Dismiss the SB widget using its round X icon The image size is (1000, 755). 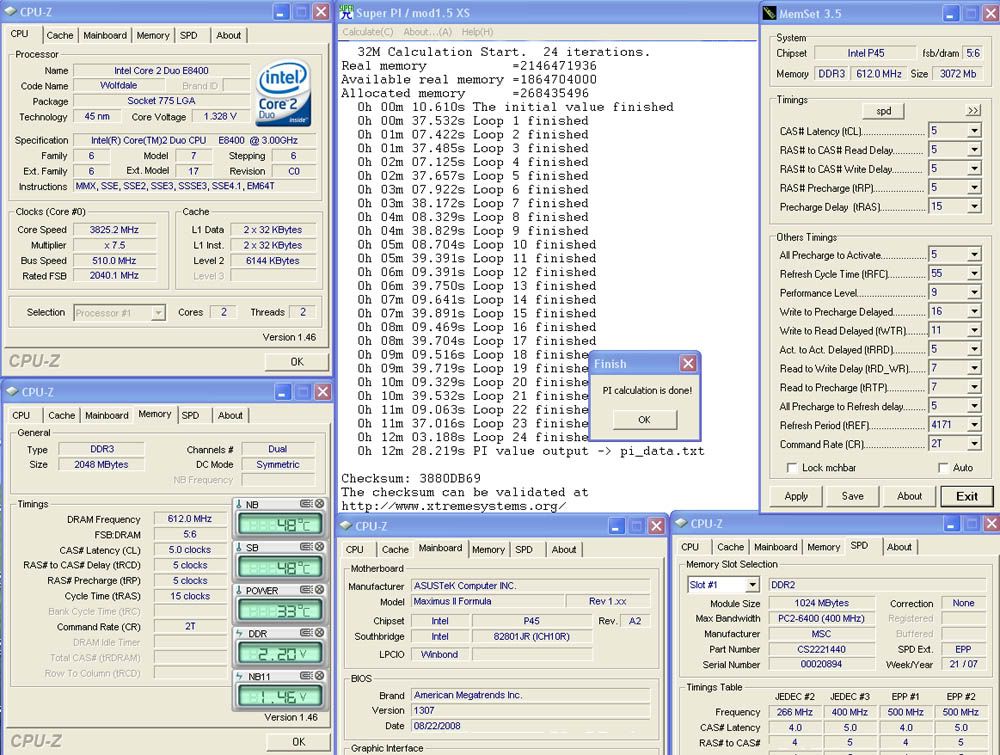[x=320, y=546]
